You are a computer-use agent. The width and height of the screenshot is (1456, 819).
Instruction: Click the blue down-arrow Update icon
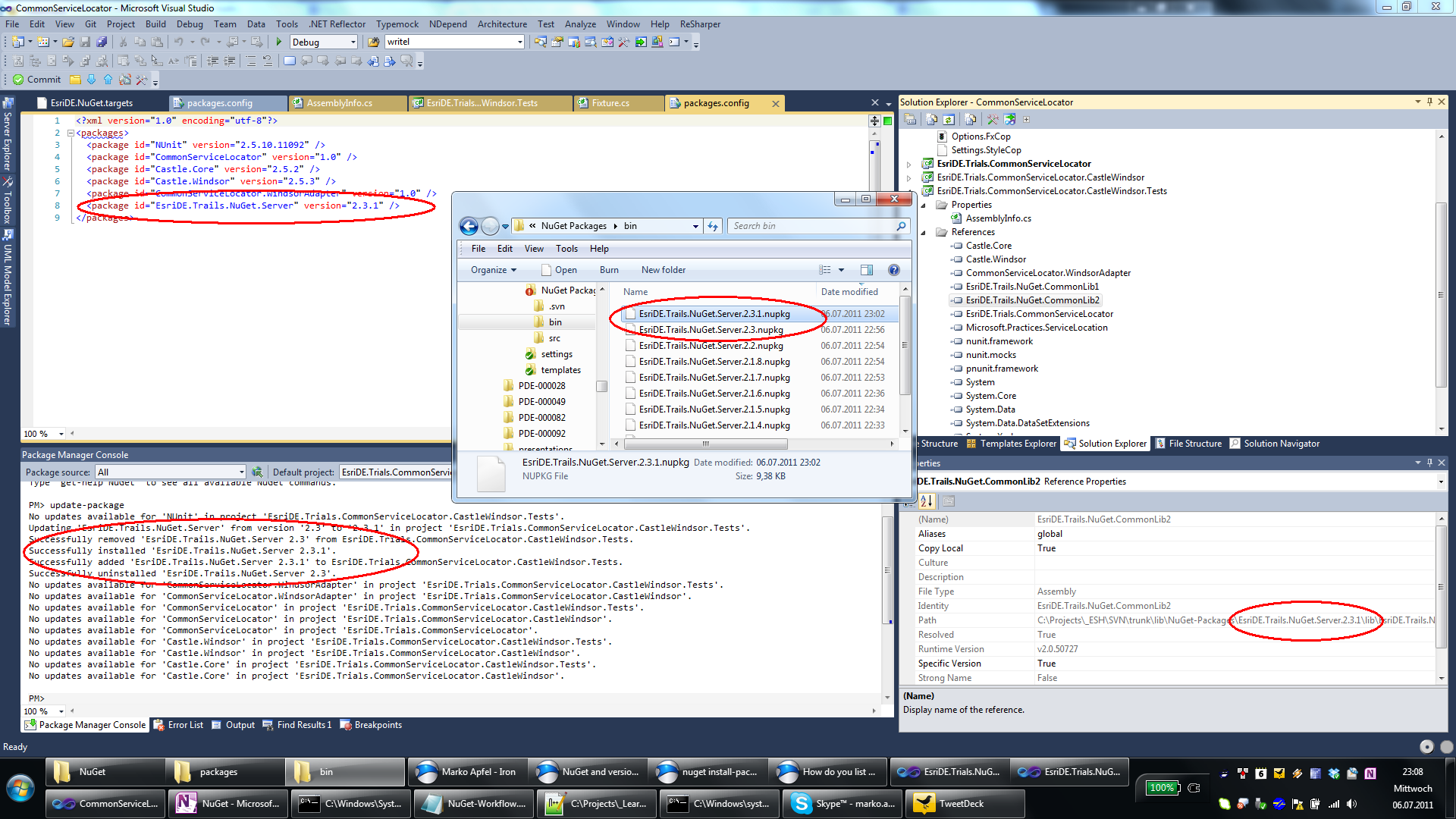(92, 79)
